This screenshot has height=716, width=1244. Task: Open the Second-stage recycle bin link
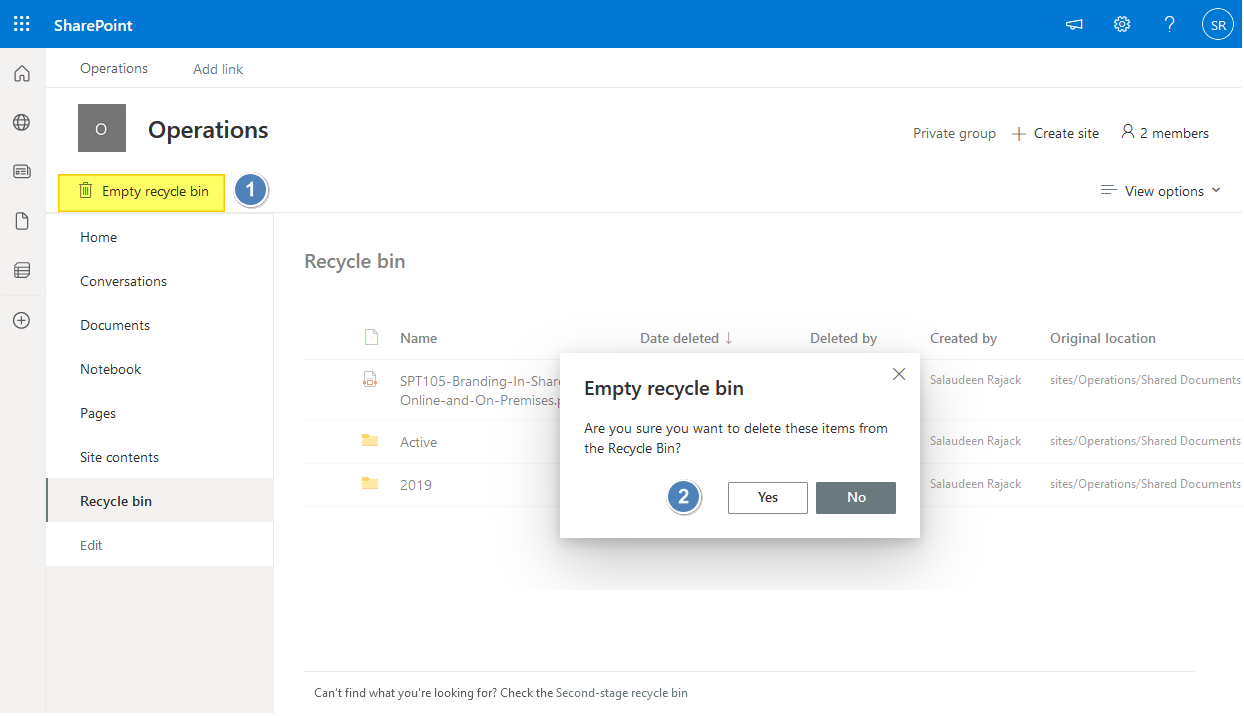coord(622,692)
